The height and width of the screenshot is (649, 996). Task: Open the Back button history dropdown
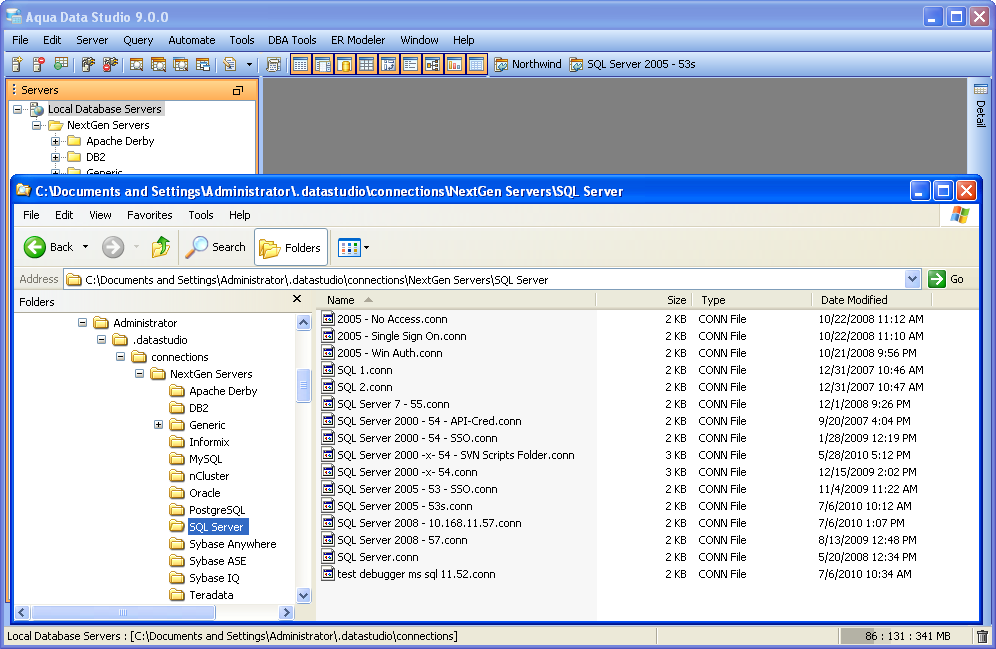(x=85, y=247)
